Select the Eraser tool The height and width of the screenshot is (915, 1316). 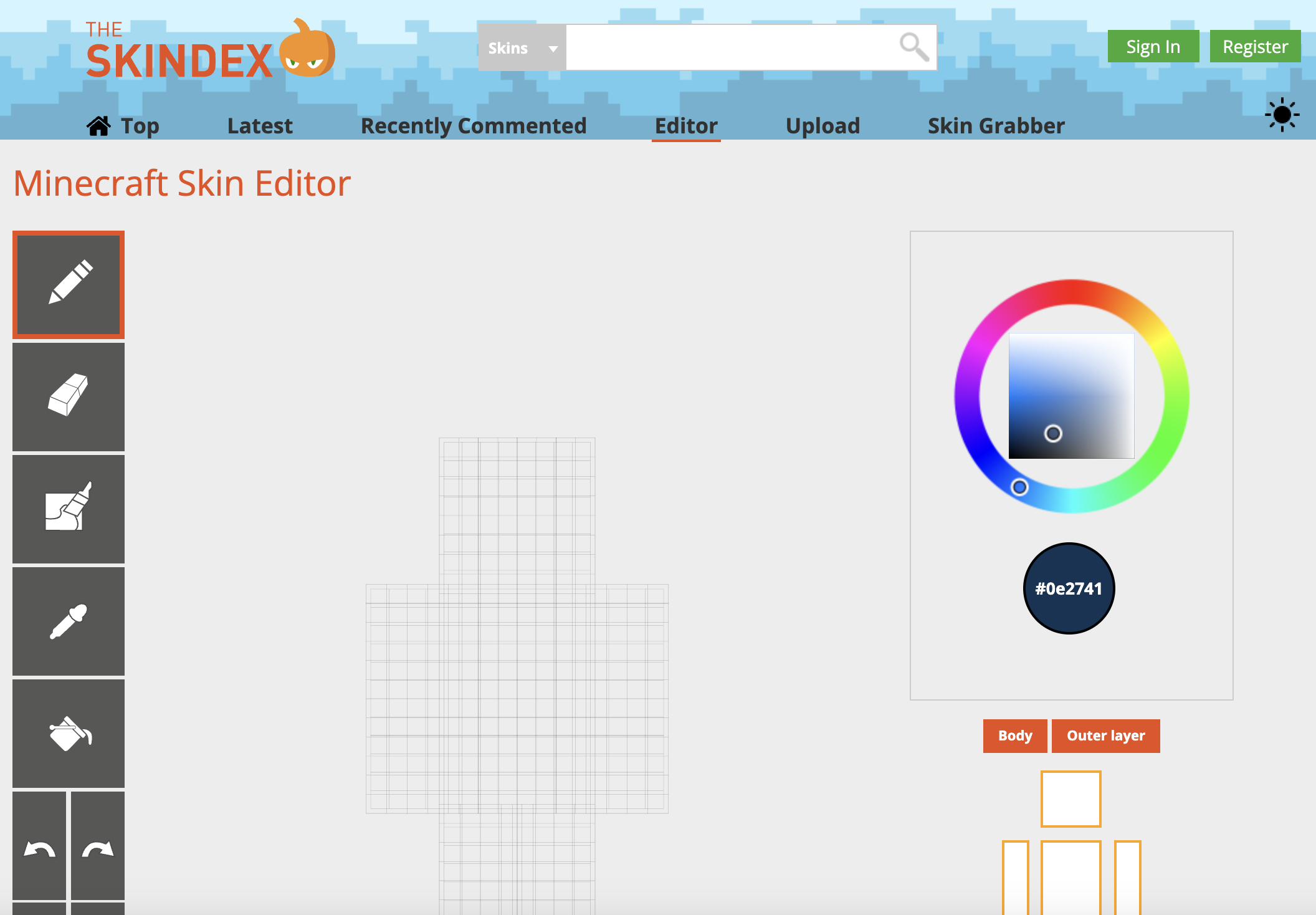tap(69, 396)
